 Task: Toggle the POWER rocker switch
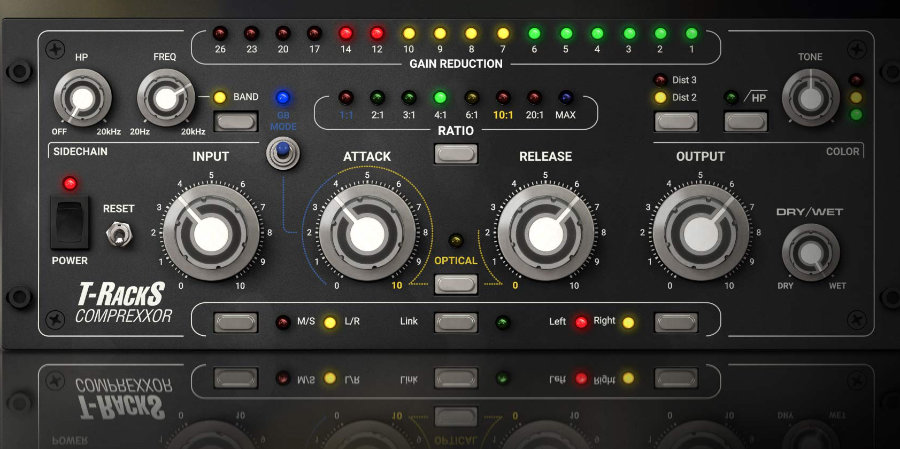[x=70, y=222]
